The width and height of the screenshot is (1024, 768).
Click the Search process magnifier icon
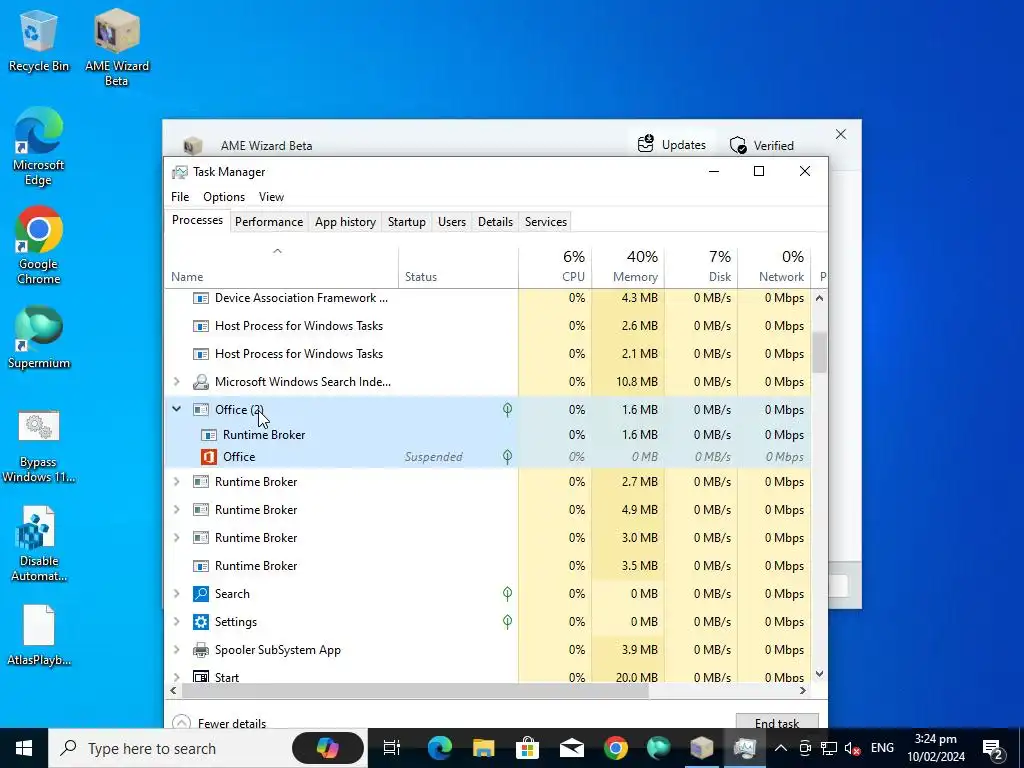200,594
